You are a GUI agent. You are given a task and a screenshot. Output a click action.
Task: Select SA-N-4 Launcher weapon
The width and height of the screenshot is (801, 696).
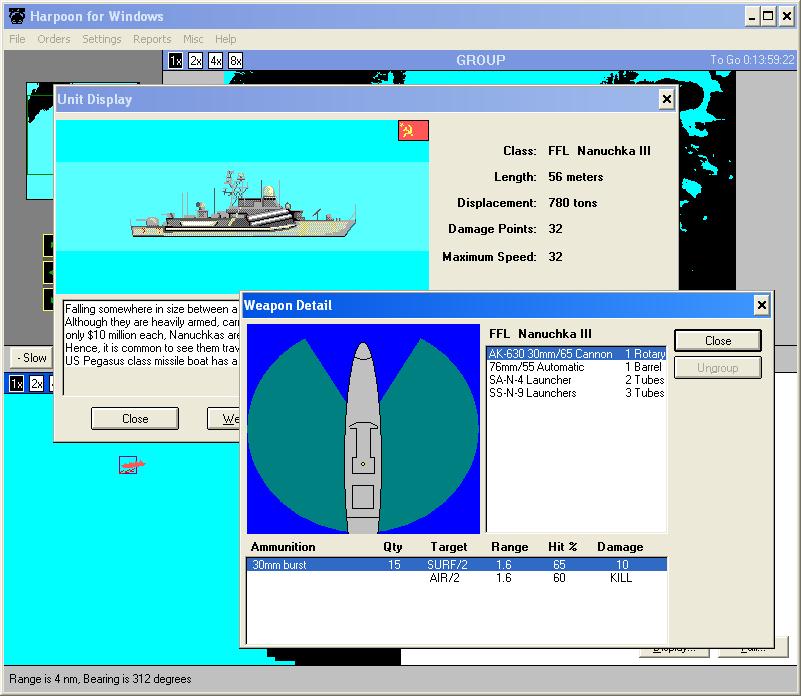(x=576, y=380)
